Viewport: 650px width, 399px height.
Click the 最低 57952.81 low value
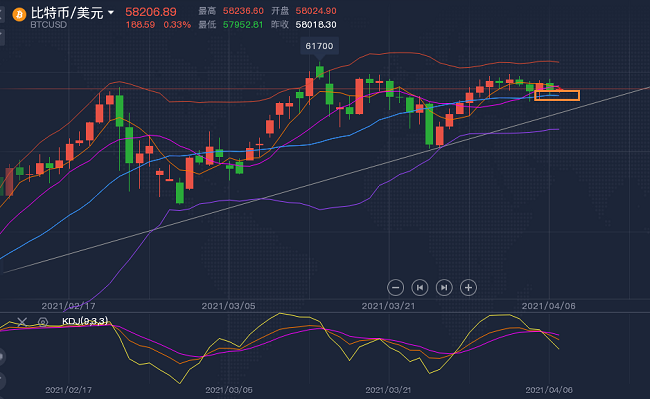[243, 24]
